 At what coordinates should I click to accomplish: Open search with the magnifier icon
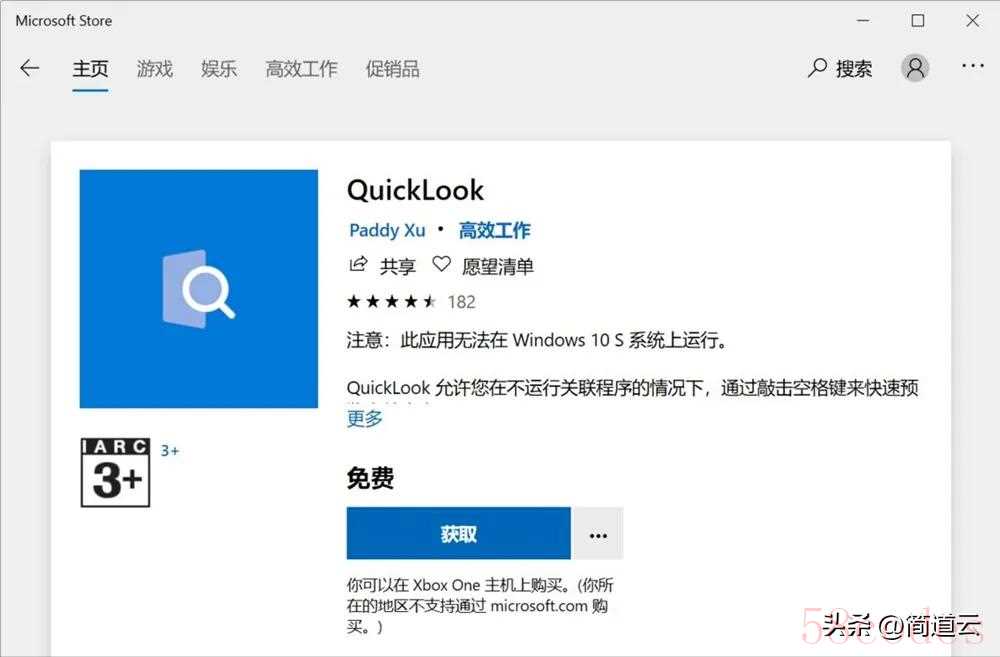pos(817,68)
